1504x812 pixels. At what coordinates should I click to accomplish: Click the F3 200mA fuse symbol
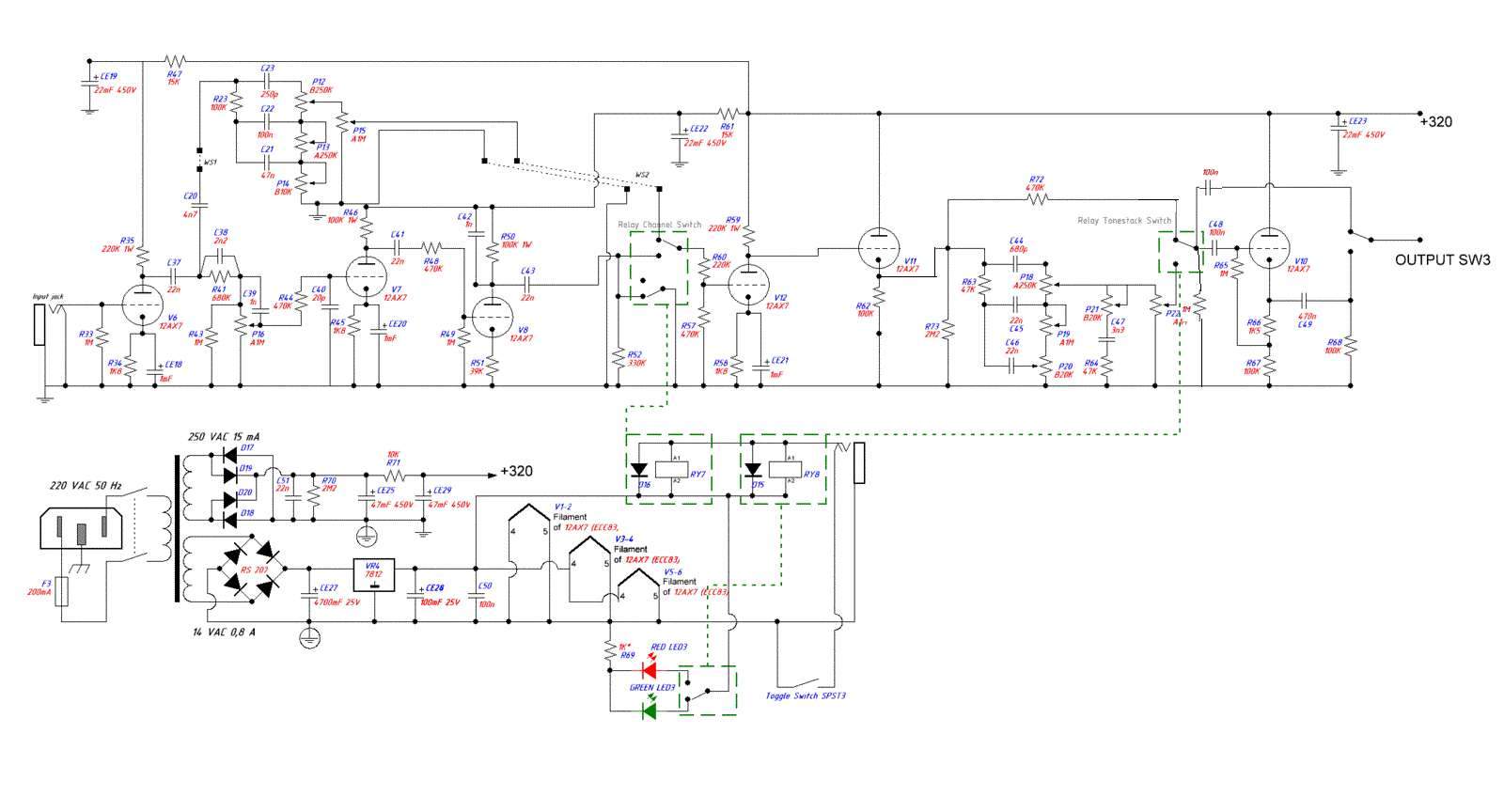tap(62, 592)
